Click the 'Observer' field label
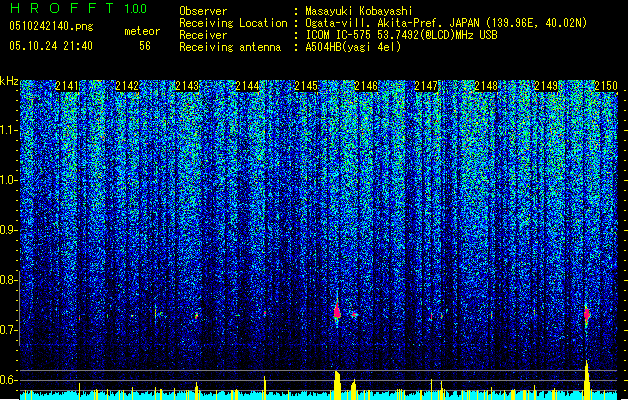Screen dimensions: 629x400 pyautogui.click(x=203, y=11)
